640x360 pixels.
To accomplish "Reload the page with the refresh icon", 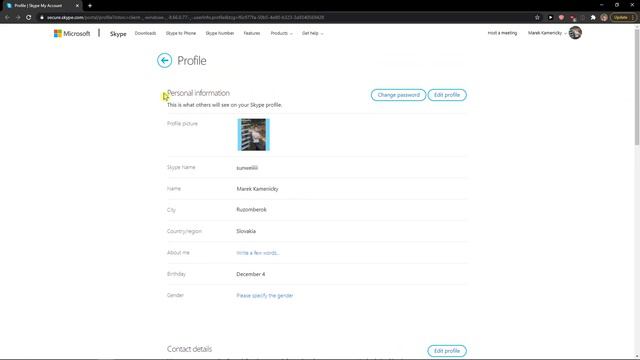I will click(x=29, y=18).
